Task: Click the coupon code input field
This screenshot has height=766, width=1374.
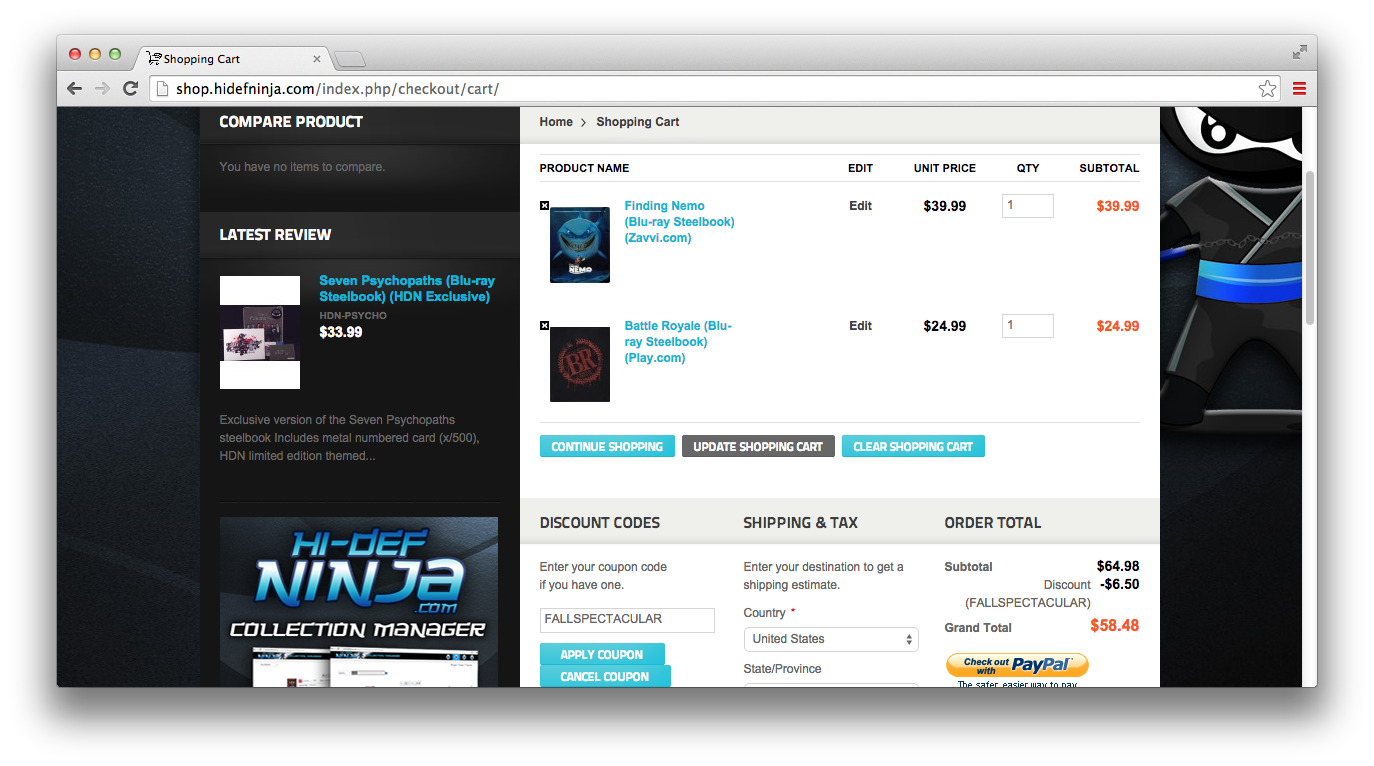Action: coord(627,620)
